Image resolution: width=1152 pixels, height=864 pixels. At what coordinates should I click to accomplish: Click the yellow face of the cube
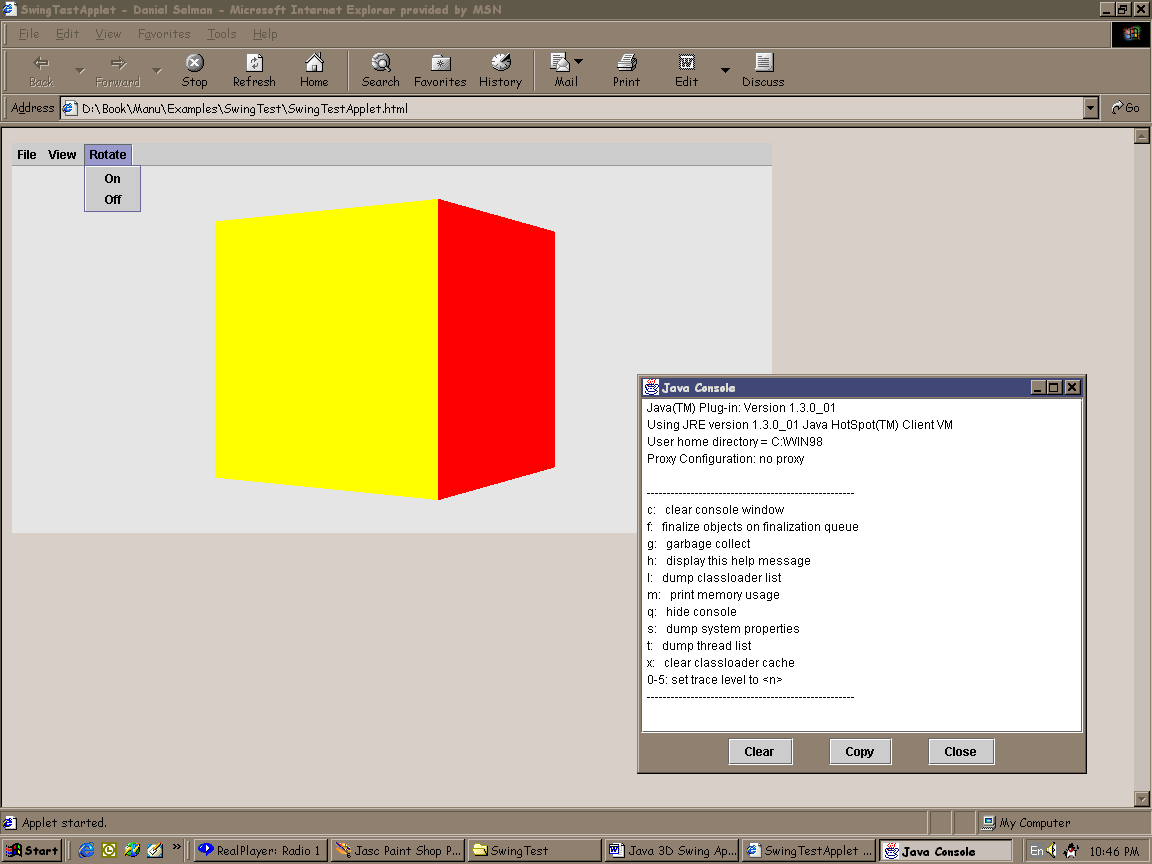click(326, 349)
